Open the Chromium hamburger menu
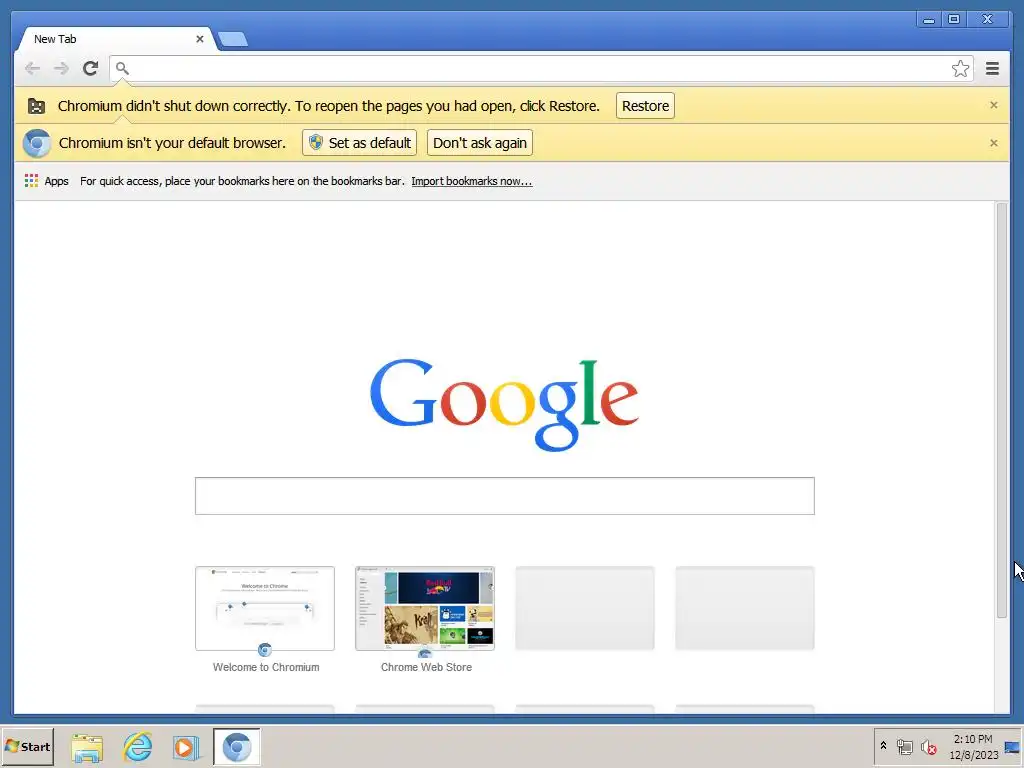Viewport: 1024px width, 768px height. pyautogui.click(x=992, y=68)
